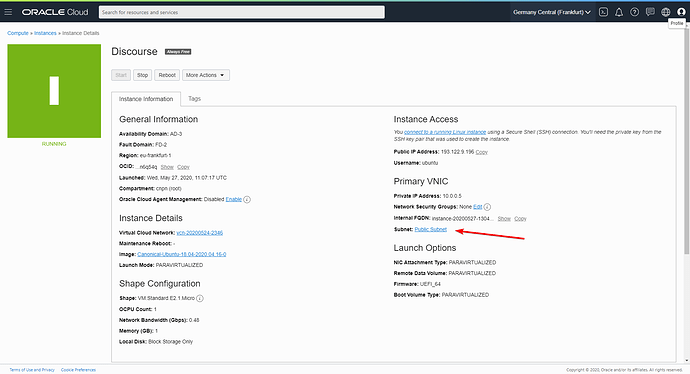Open the Public Subnet link
This screenshot has height=374, width=690.
tap(430, 230)
